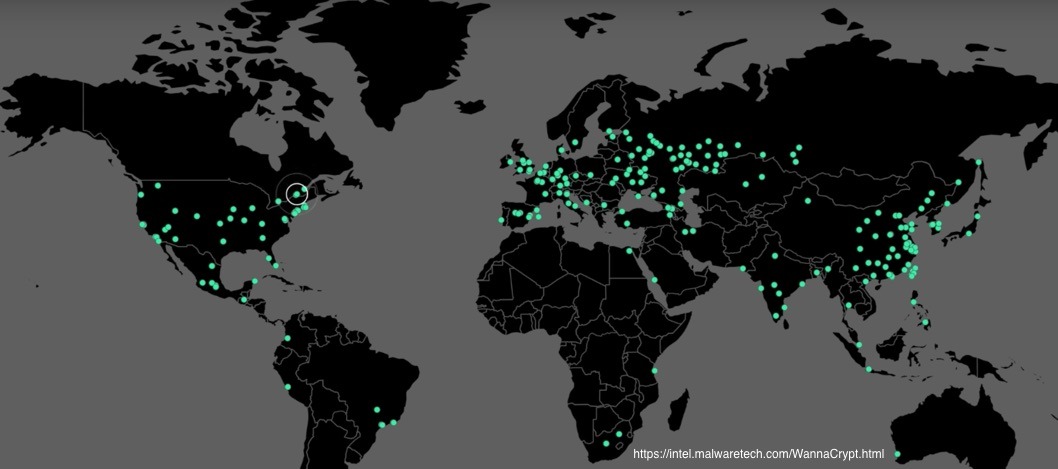The height and width of the screenshot is (469, 1058).
Task: Click the easternmost dot in Russia's Far East
Action: tap(979, 163)
